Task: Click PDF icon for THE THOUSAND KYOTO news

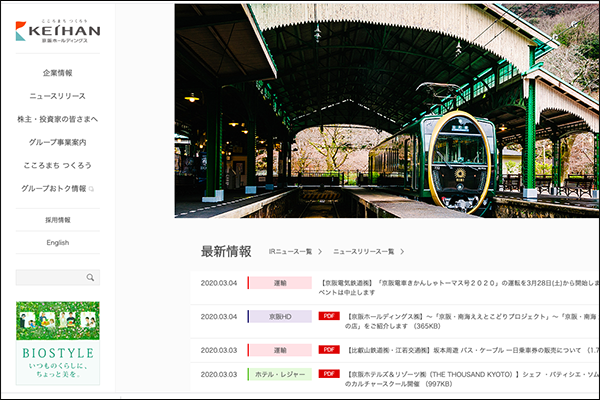Action: coord(329,374)
